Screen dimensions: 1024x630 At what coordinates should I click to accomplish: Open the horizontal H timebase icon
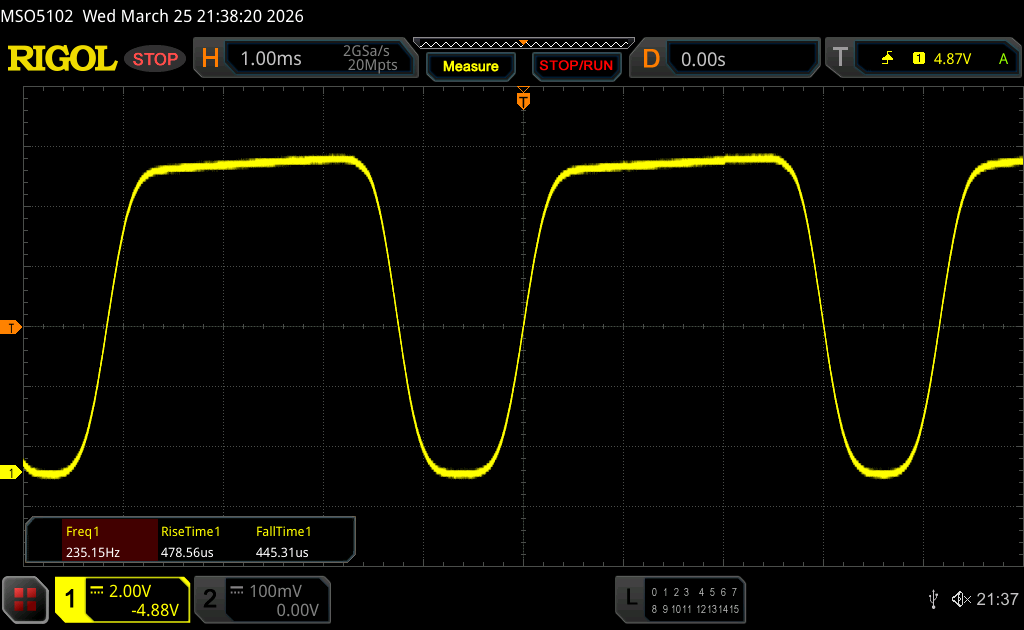[x=210, y=59]
